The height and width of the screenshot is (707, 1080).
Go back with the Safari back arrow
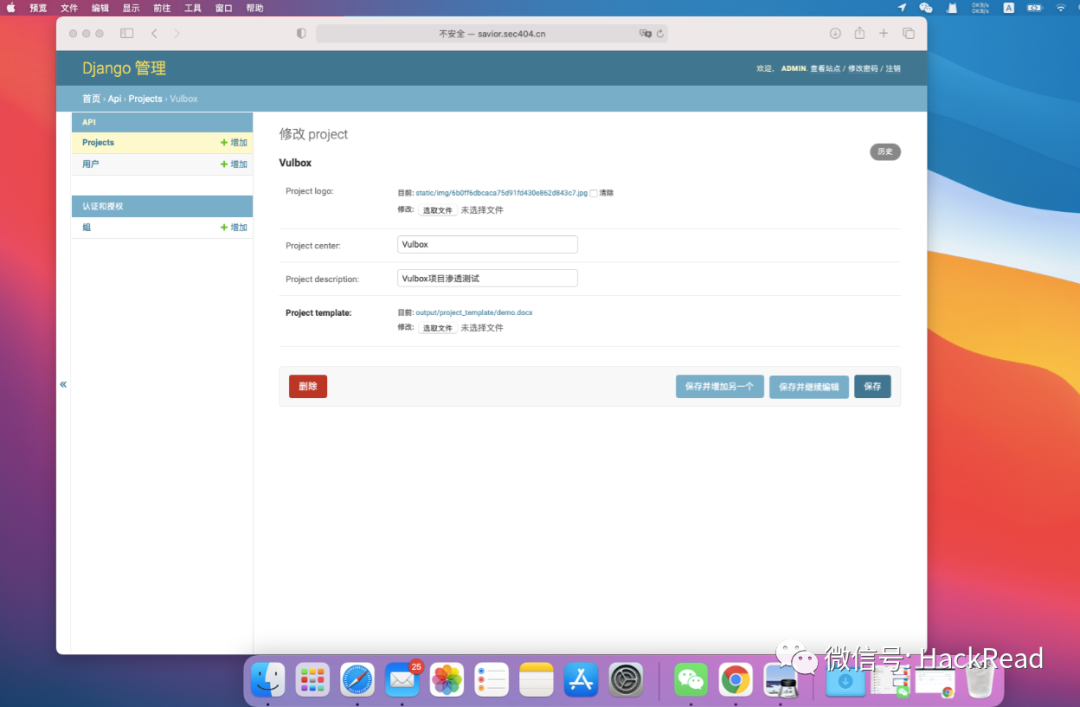coord(154,33)
